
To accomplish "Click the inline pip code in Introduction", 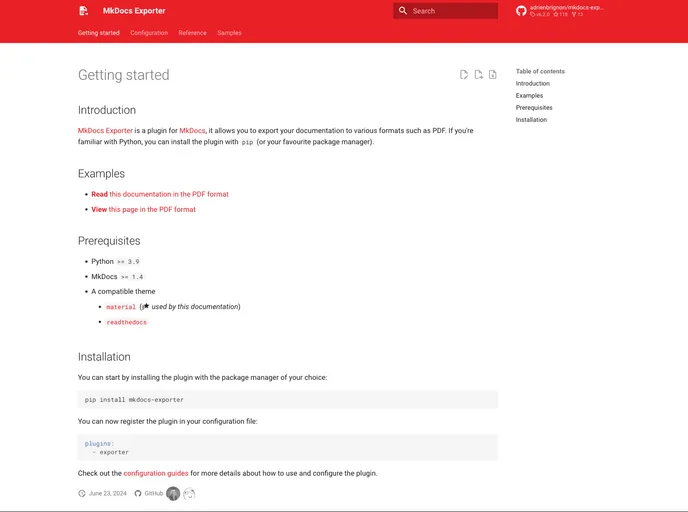I will click(247, 142).
